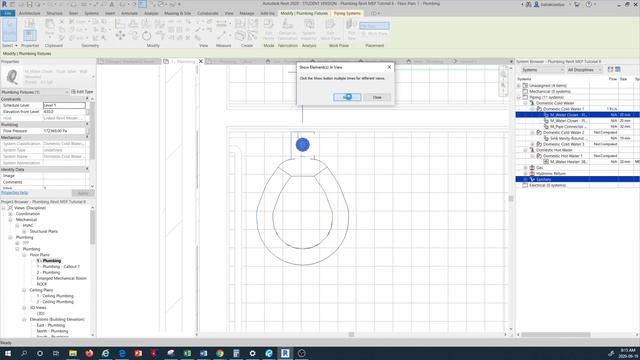Close the 1 - Plumbing view tab

click(200, 61)
